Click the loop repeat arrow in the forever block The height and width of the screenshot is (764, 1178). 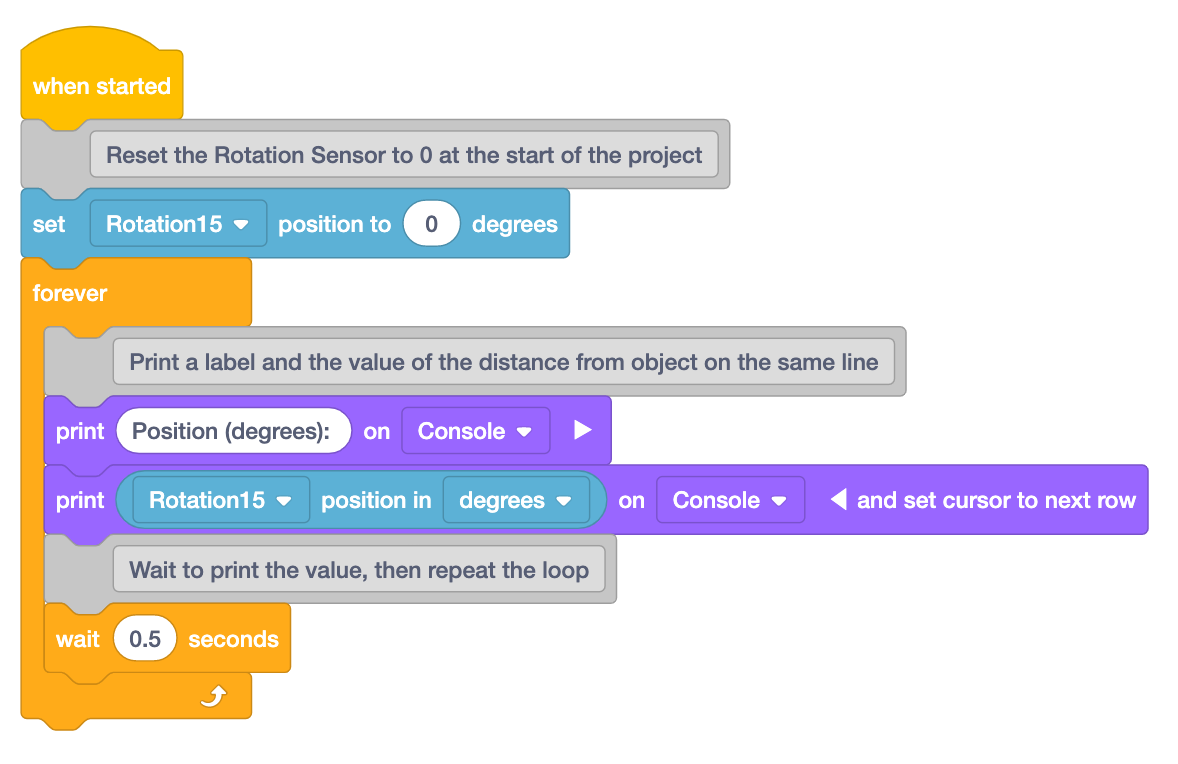click(x=213, y=695)
